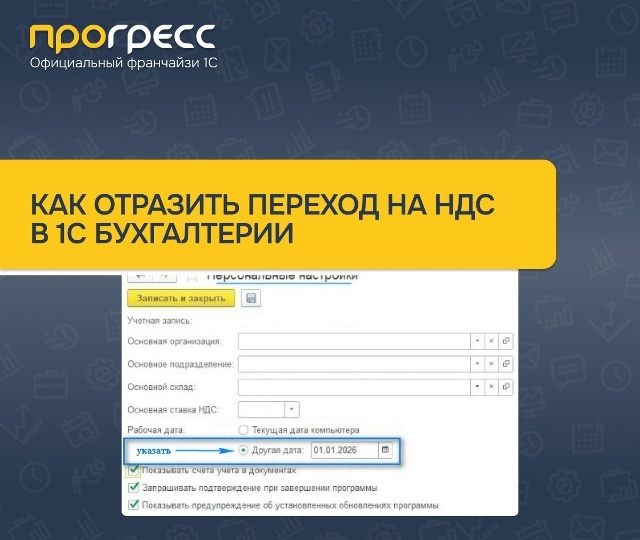
Task: Click the floppy disk save icon
Action: [x=251, y=298]
